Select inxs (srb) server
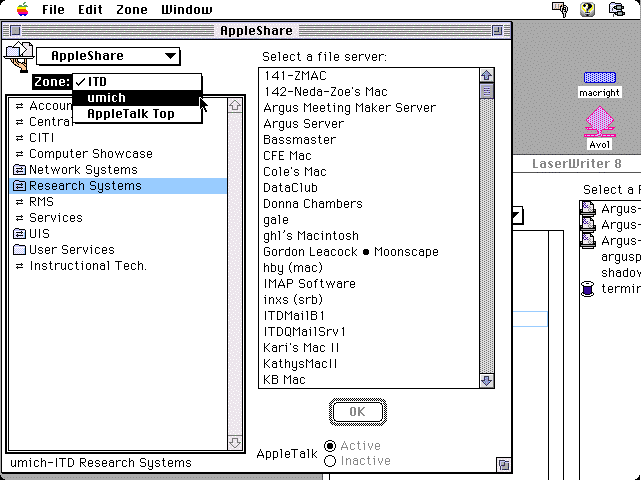The image size is (641, 481). point(368,300)
